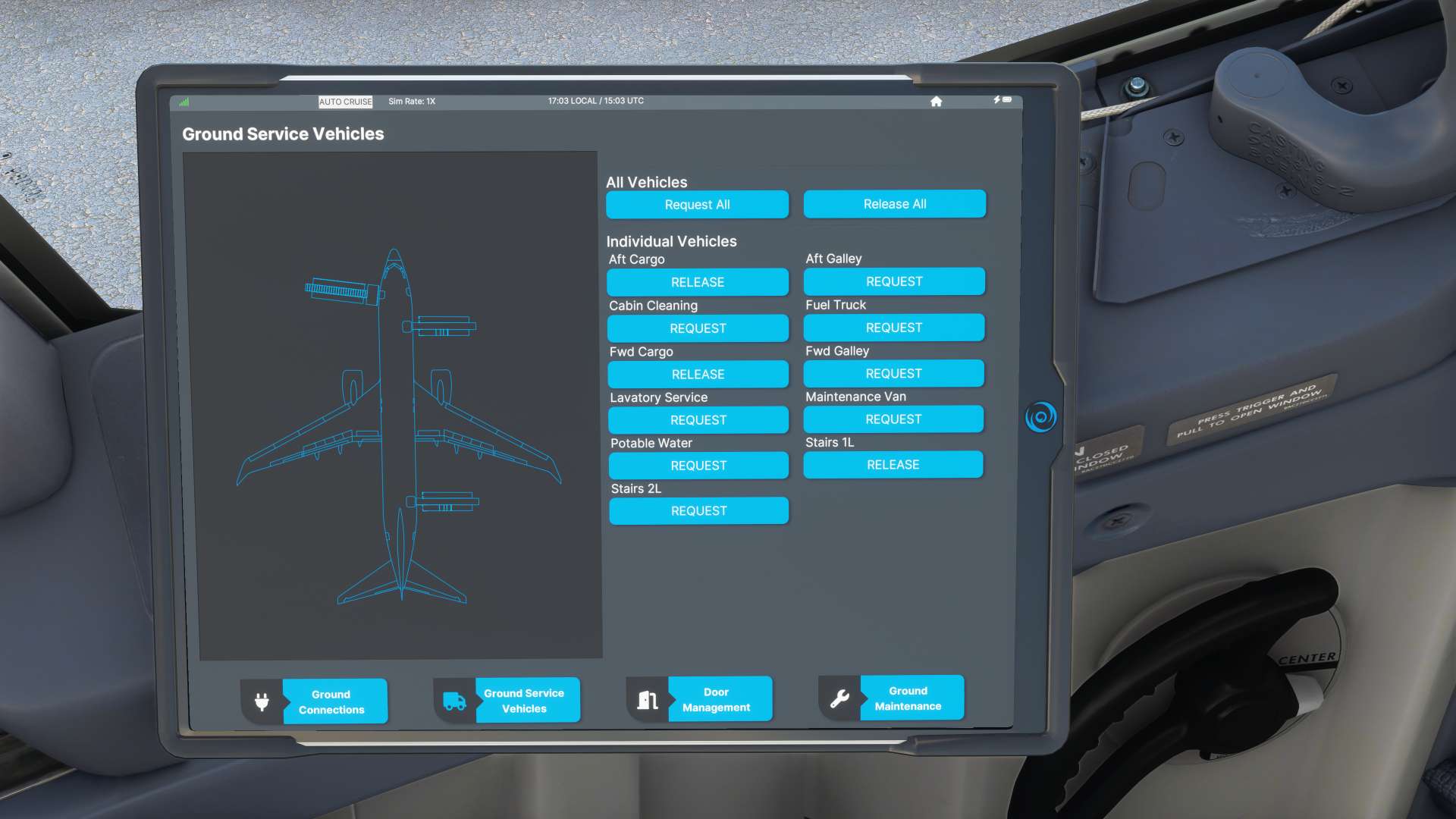Request the Cabin Cleaning service
1456x819 pixels.
pos(698,328)
